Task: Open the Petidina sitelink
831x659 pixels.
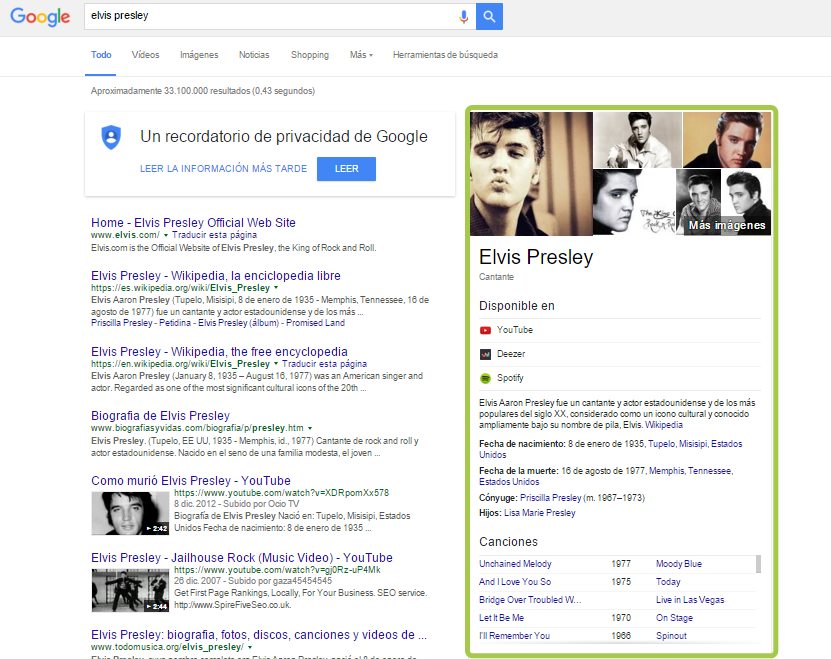Action: coord(175,323)
